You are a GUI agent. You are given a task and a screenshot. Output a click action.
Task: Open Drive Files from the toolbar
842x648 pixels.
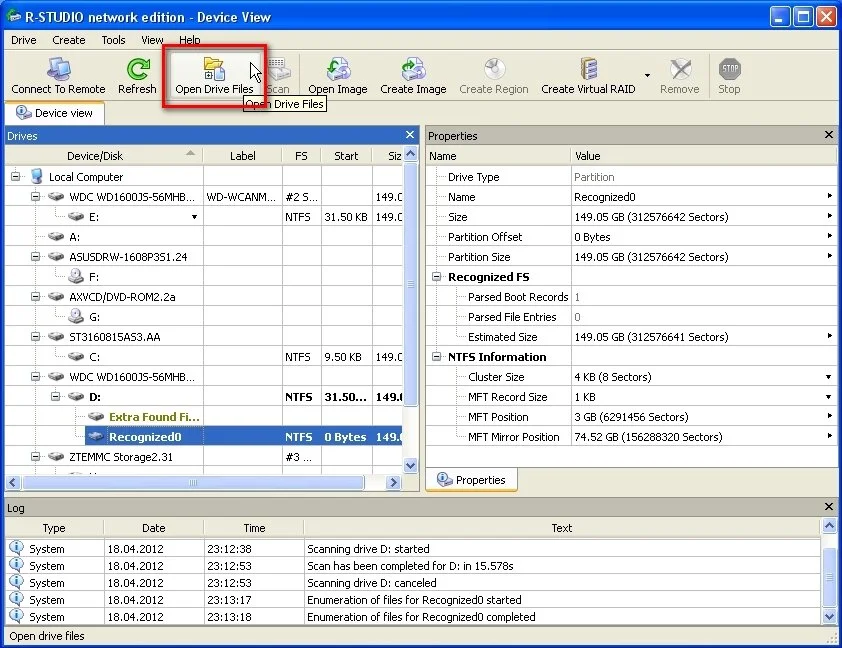pos(214,70)
